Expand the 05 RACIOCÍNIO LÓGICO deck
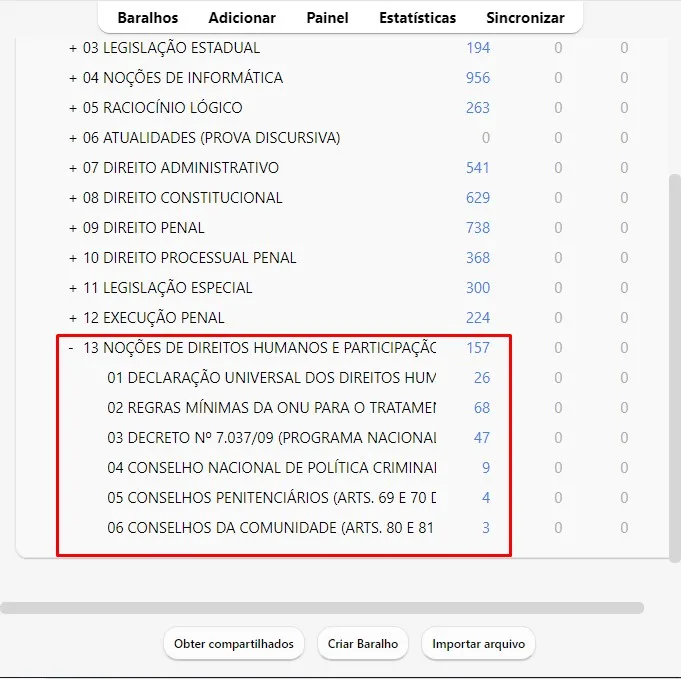The image size is (681, 679). [73, 108]
